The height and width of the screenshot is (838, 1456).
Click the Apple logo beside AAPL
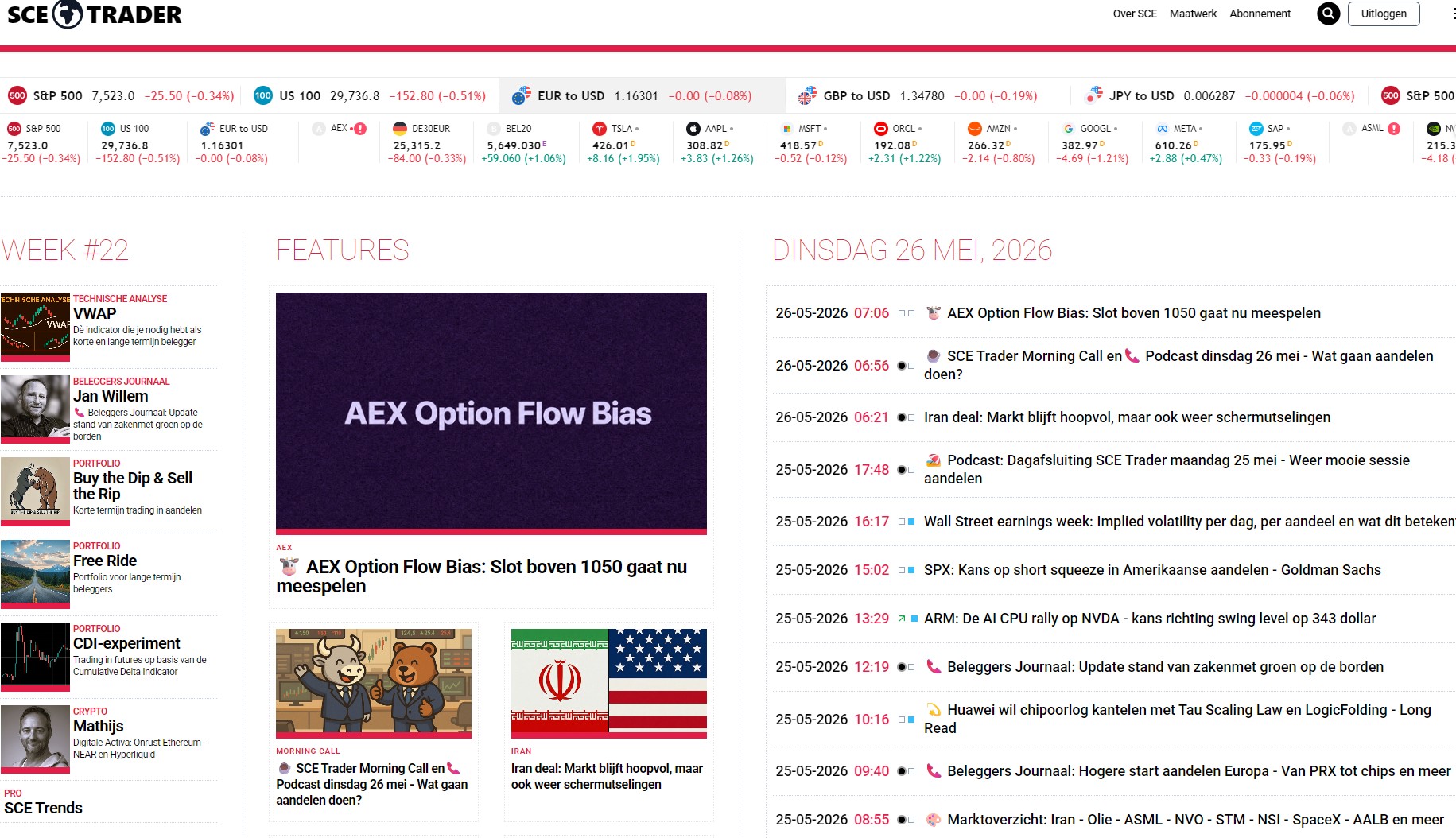[x=693, y=129]
